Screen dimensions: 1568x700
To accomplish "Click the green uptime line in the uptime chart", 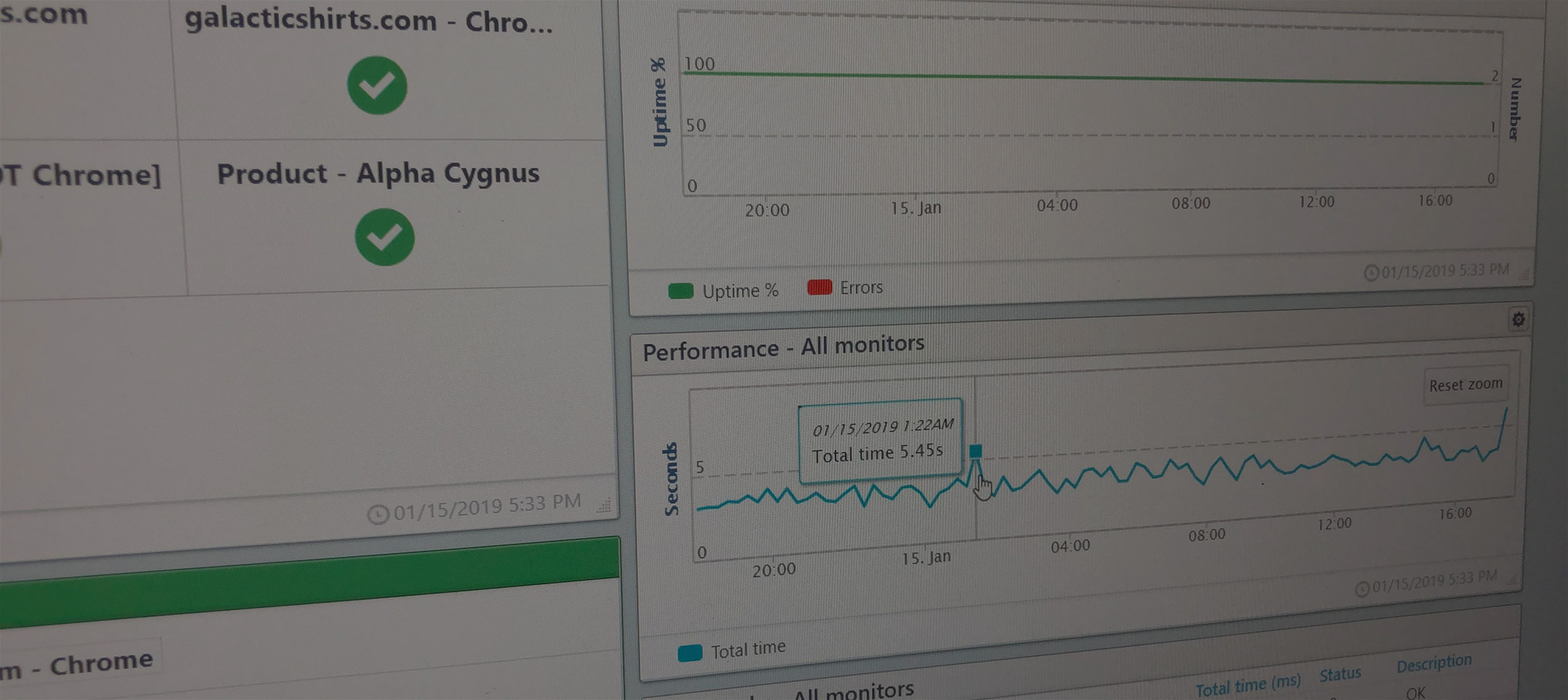I will (1083, 78).
